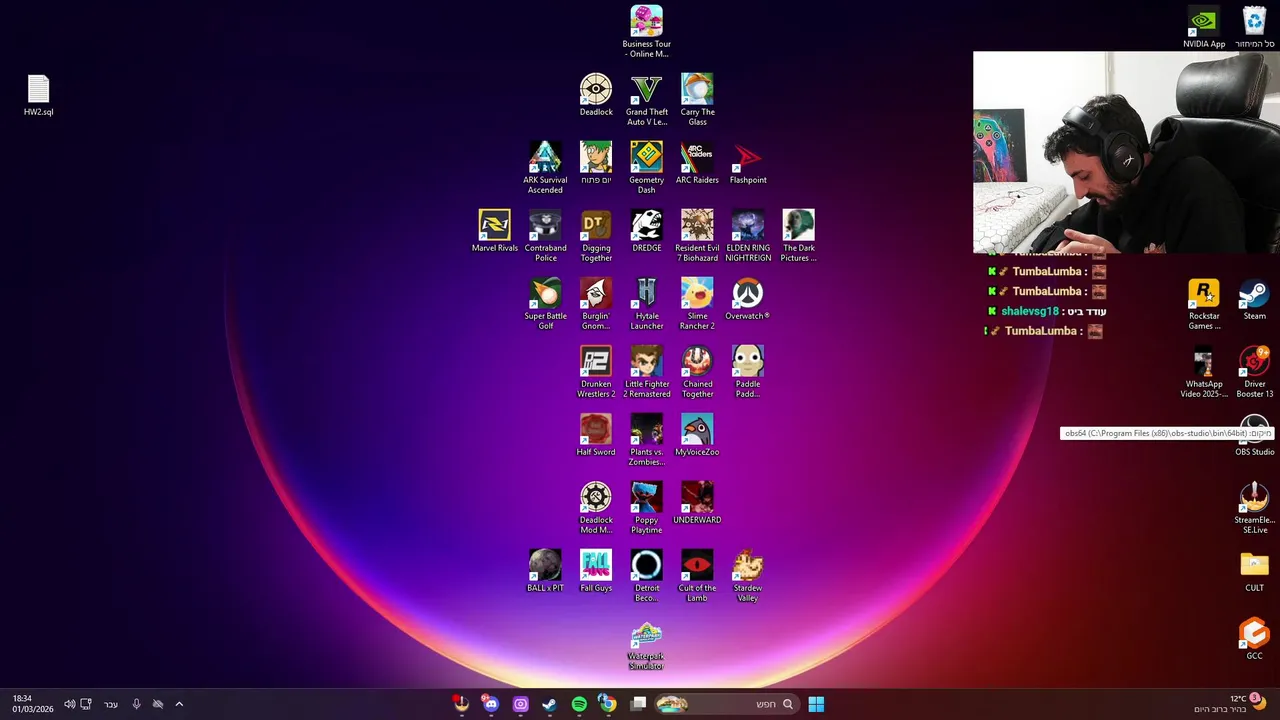
Task: Open Google Chrome from the taskbar
Action: (x=608, y=704)
